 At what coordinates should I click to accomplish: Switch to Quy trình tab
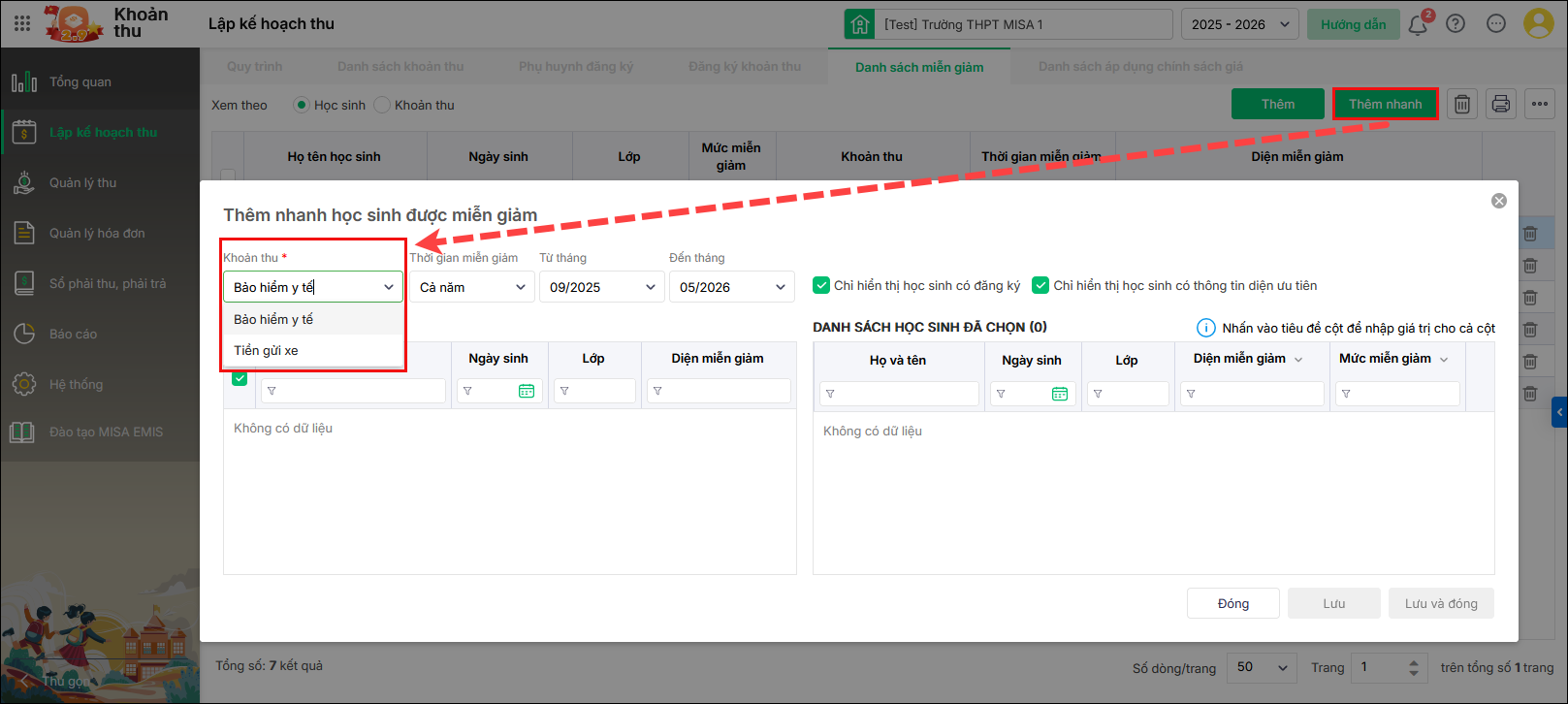[254, 66]
